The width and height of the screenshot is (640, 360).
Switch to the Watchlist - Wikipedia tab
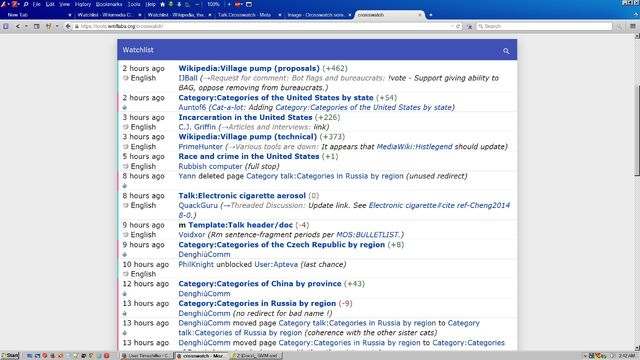(x=179, y=15)
